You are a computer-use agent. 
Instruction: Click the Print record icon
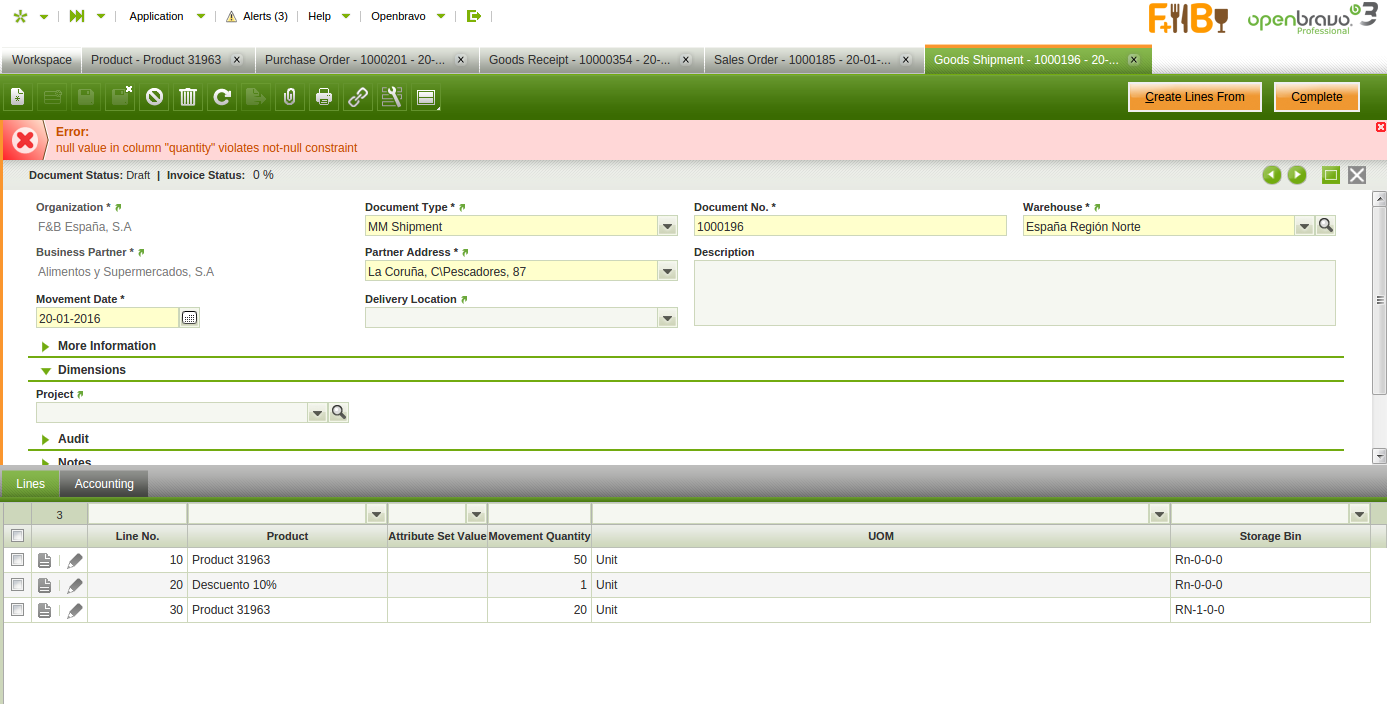pos(324,97)
